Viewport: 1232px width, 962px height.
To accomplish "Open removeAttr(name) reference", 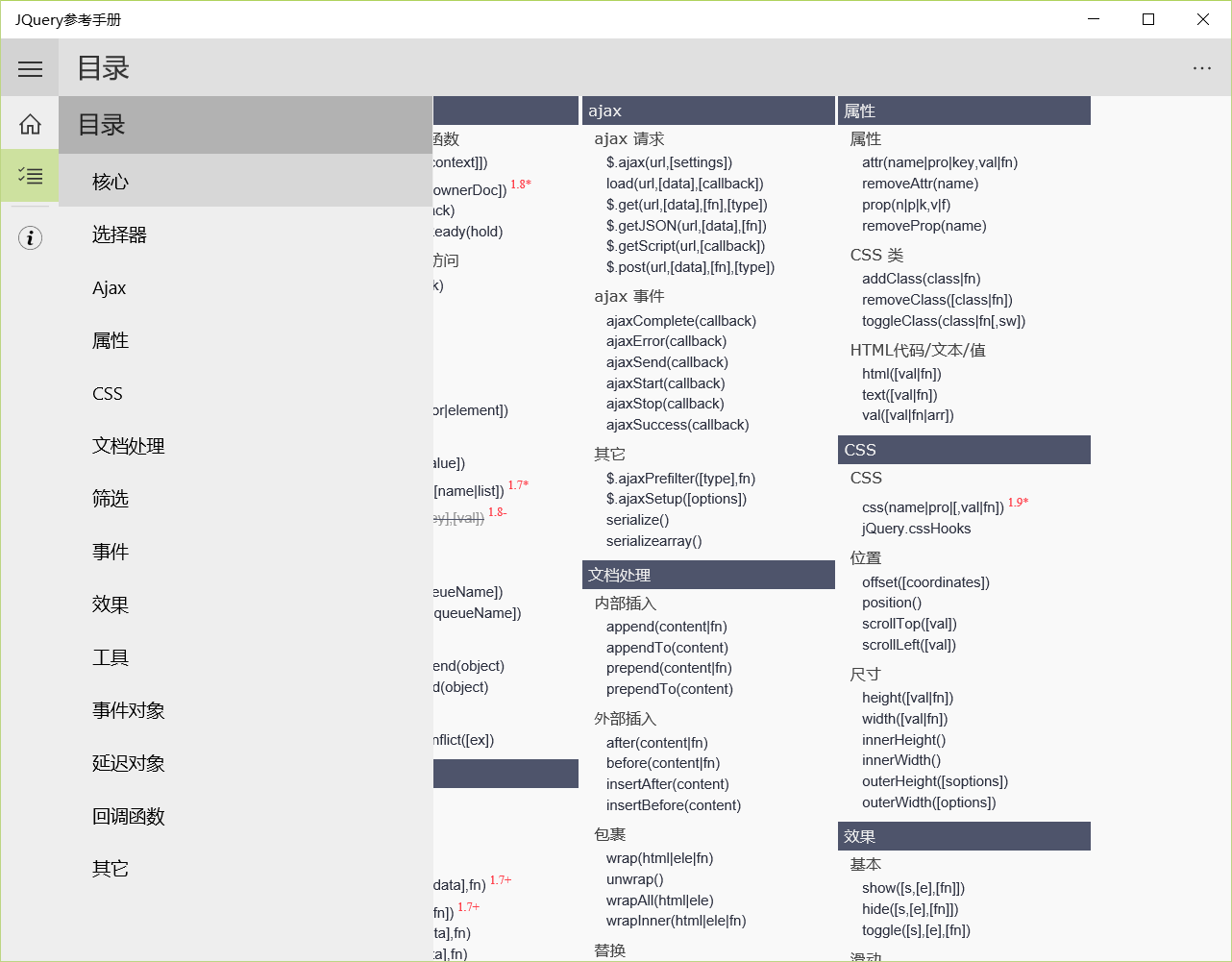I will click(921, 184).
